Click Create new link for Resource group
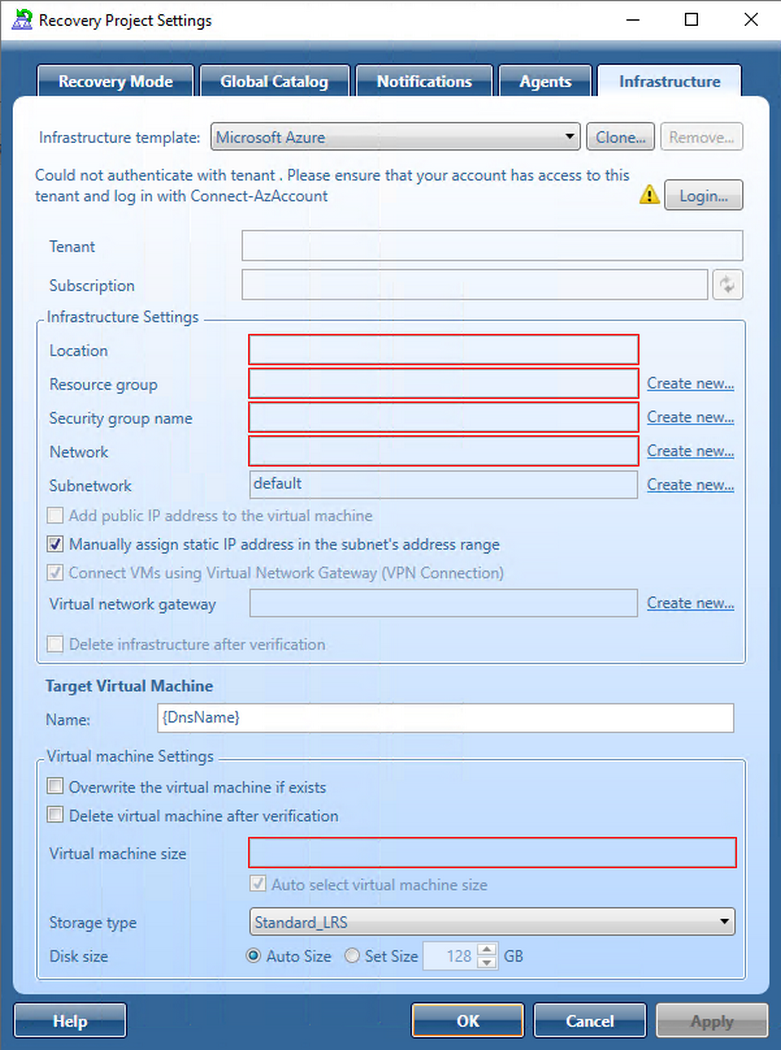Image resolution: width=781 pixels, height=1050 pixels. 691,384
